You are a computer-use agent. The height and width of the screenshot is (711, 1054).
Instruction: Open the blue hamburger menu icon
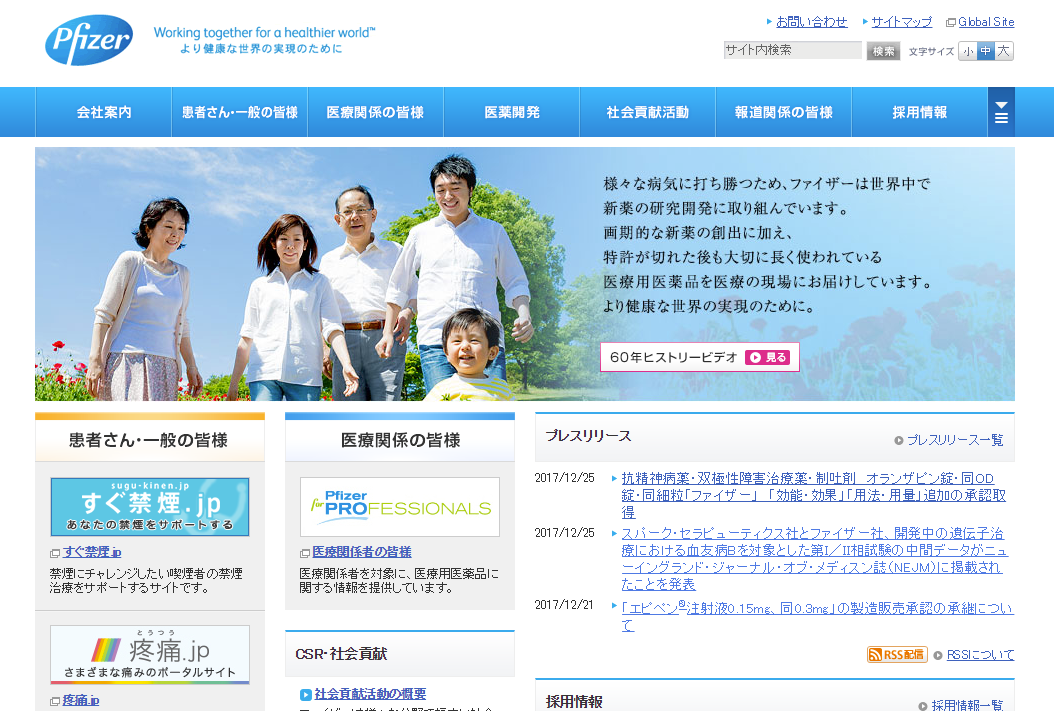click(x=1001, y=112)
